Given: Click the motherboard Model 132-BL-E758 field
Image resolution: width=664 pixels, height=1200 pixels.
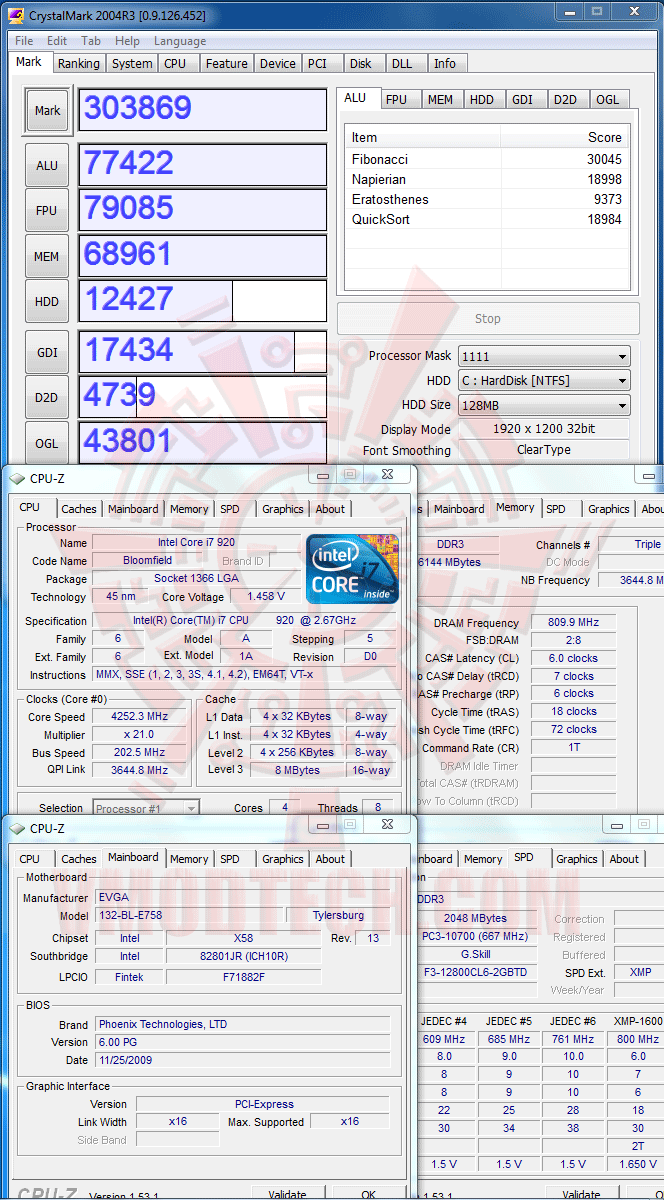Looking at the screenshot, I should pos(188,915).
